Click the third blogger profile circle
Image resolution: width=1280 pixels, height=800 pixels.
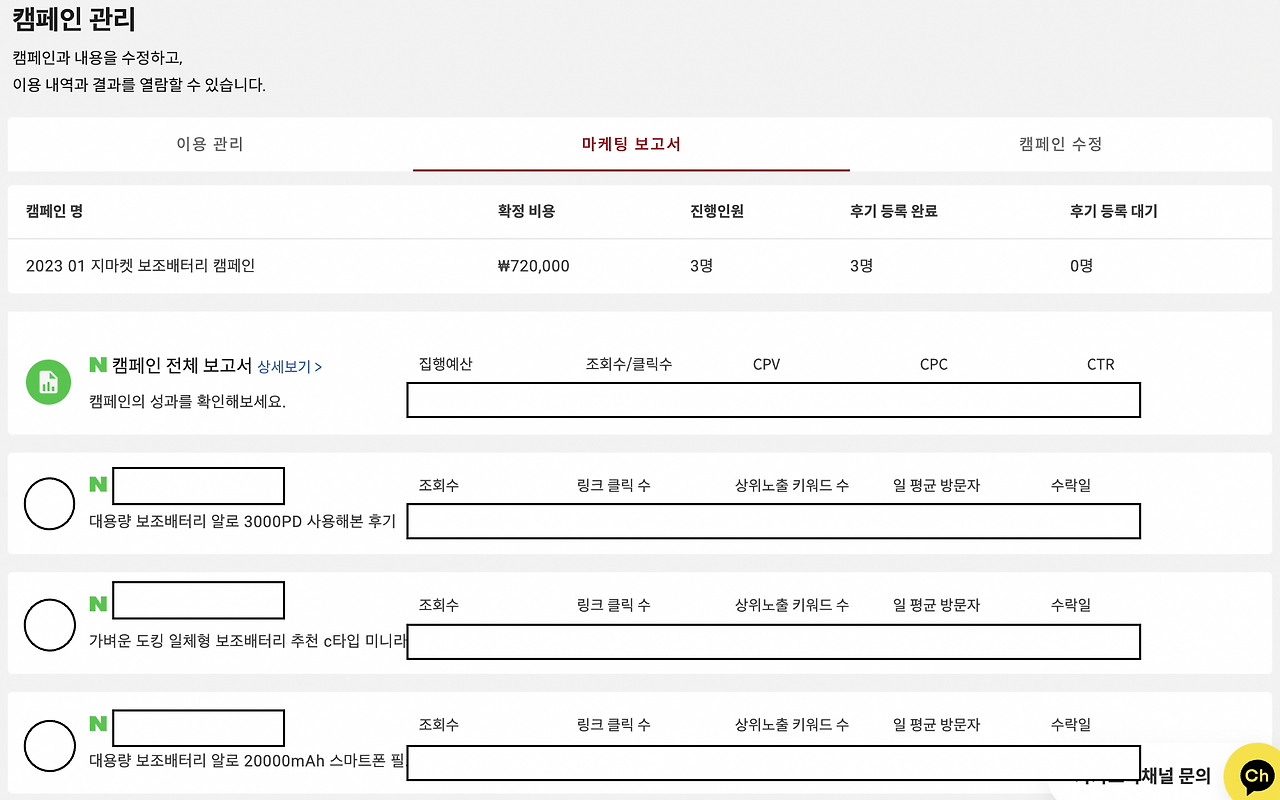[x=49, y=745]
